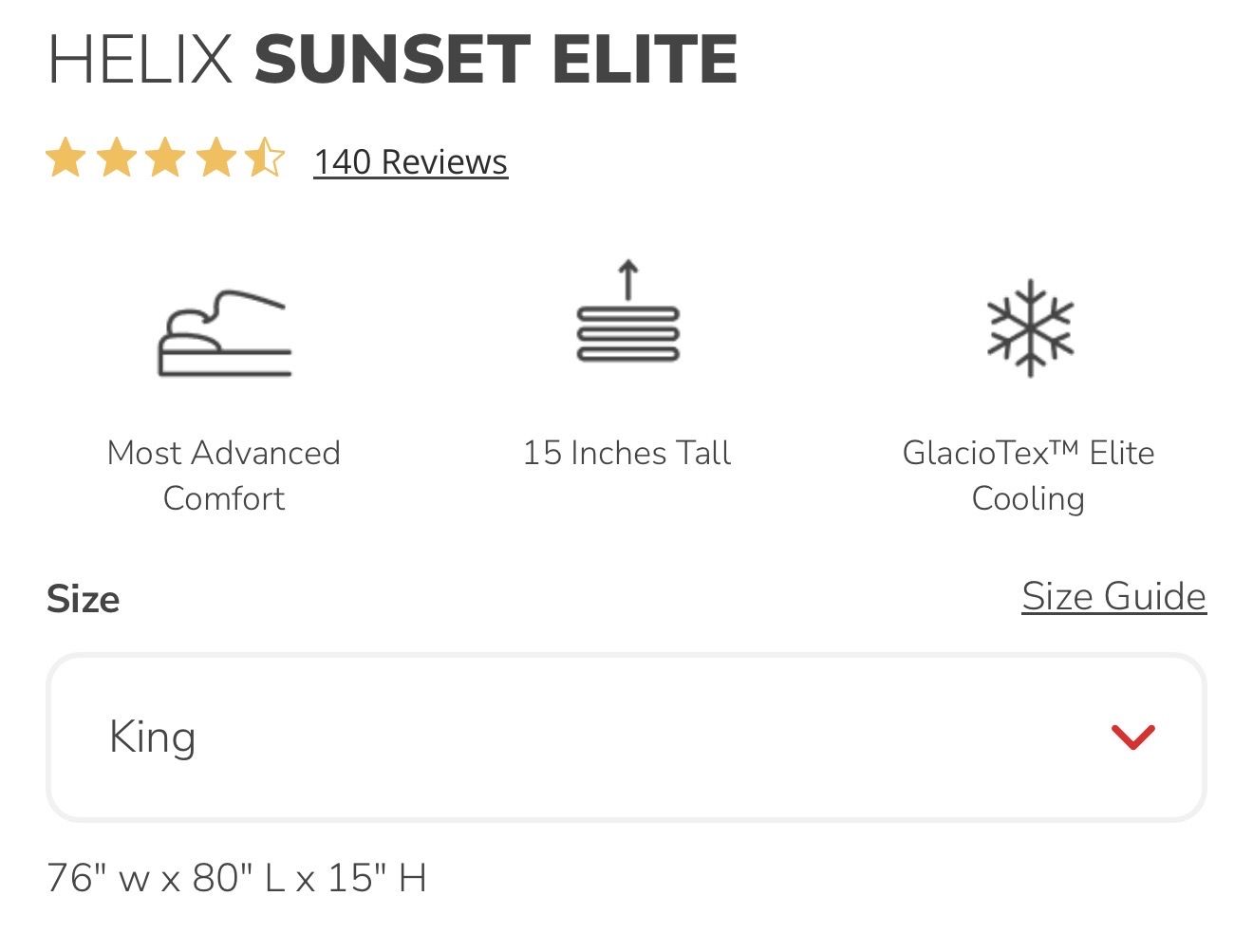This screenshot has height=952, width=1253.
Task: Click the Most Advanced Comfort label
Action: click(224, 475)
